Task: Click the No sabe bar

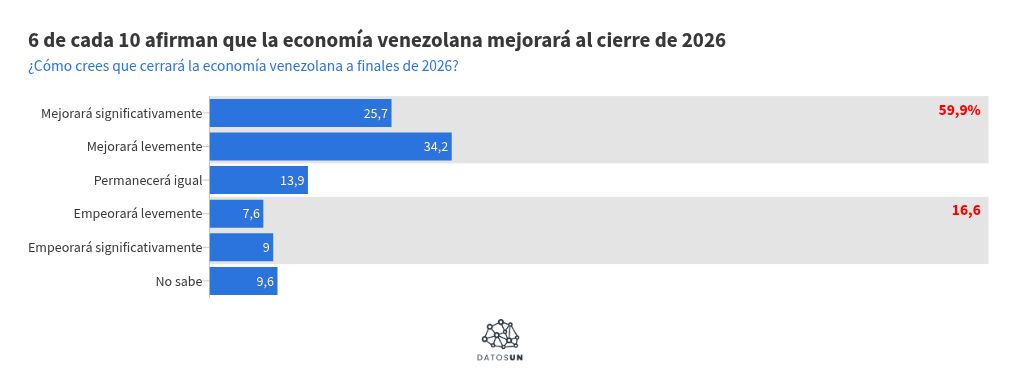Action: point(243,281)
